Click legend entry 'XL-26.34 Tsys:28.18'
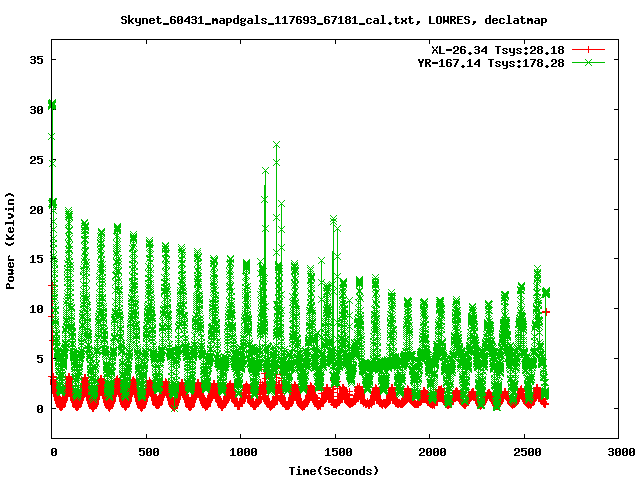Viewport: 640px width, 480px height. coord(498,50)
